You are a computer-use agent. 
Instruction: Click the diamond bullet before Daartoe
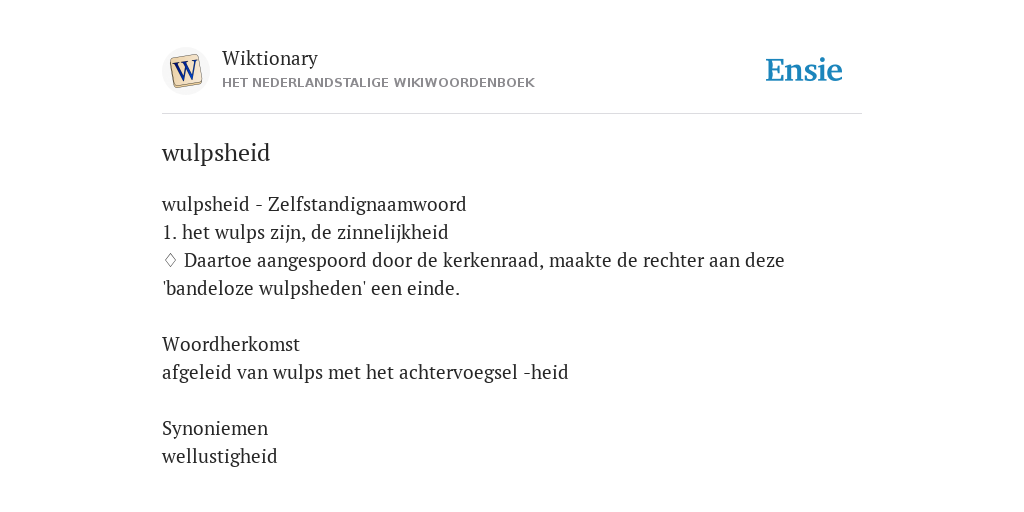[170, 260]
